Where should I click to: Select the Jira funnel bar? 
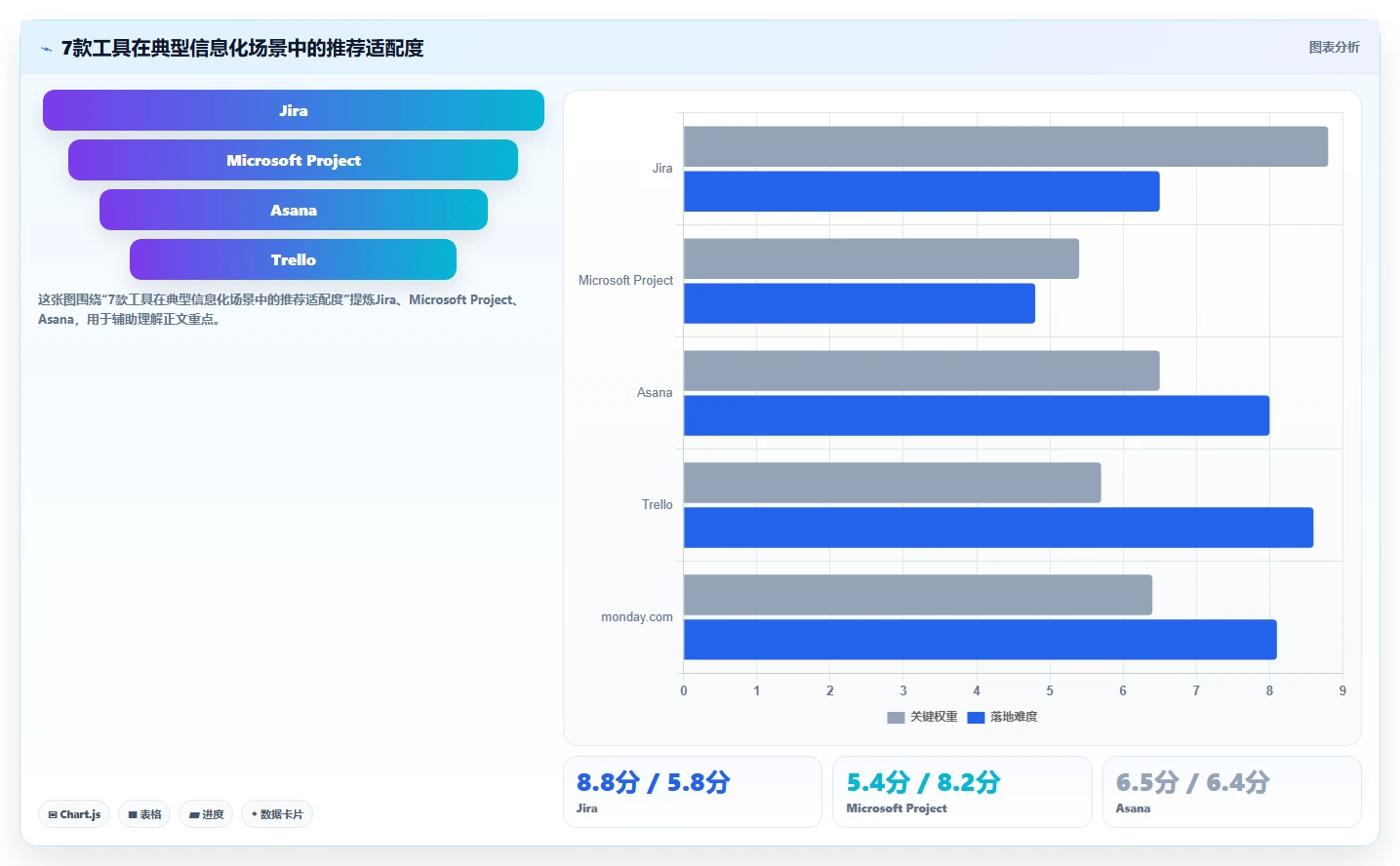[x=294, y=110]
